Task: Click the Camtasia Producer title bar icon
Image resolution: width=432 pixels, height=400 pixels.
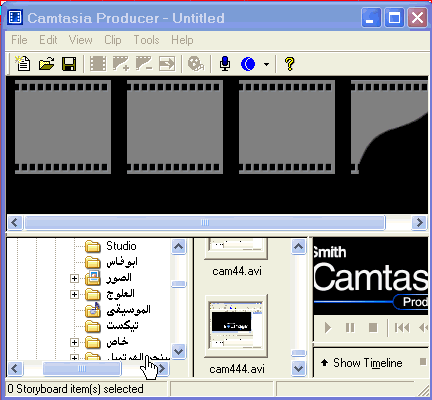Action: click(x=15, y=17)
